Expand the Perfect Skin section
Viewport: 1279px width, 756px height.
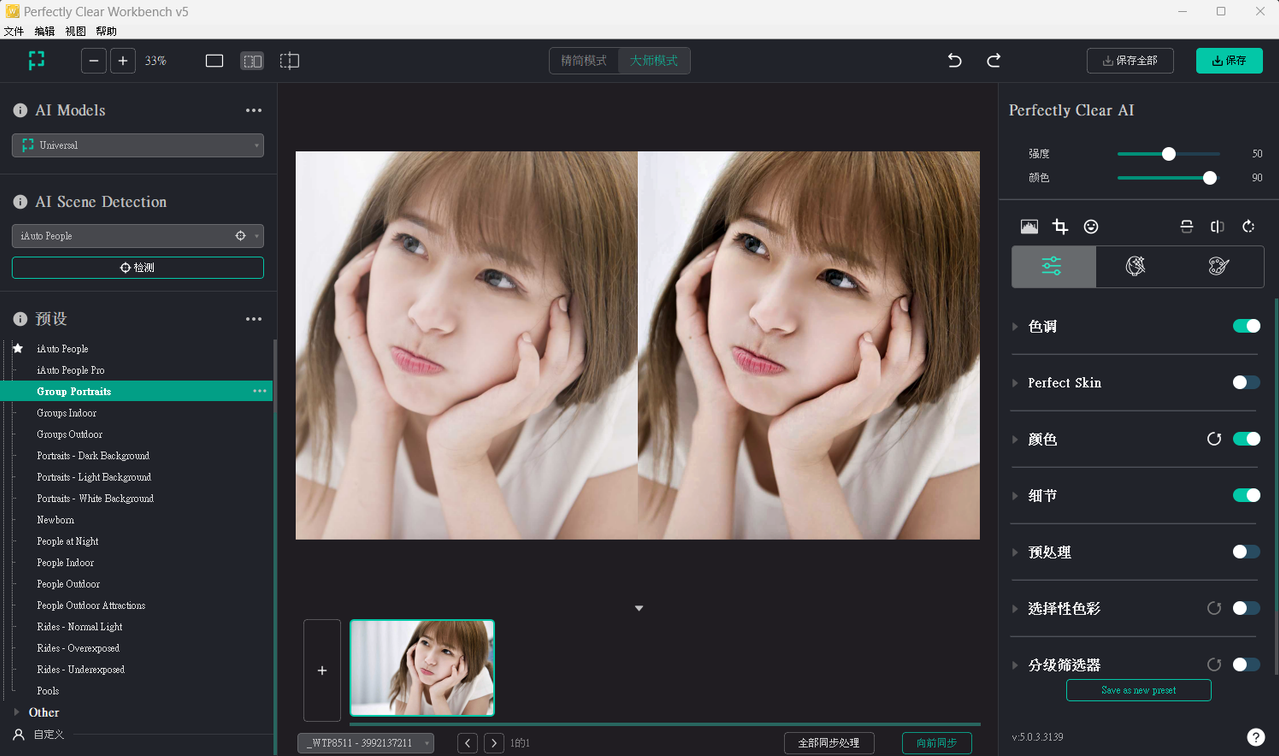pyautogui.click(x=1015, y=383)
